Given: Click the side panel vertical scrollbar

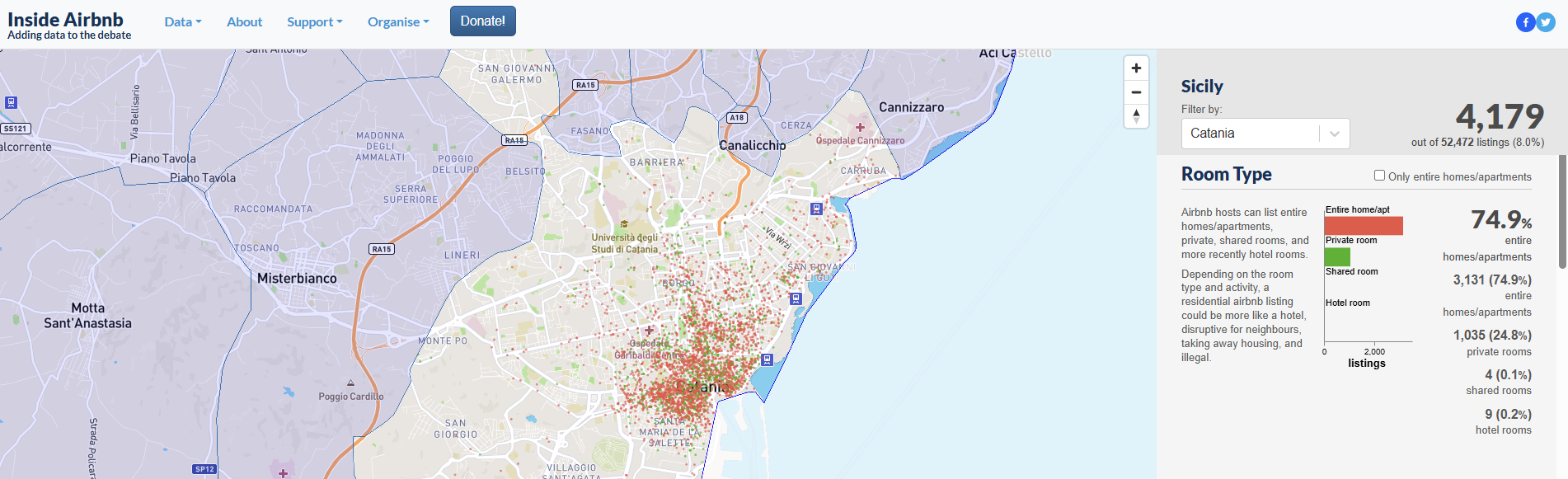Looking at the screenshot, I should click(1562, 213).
